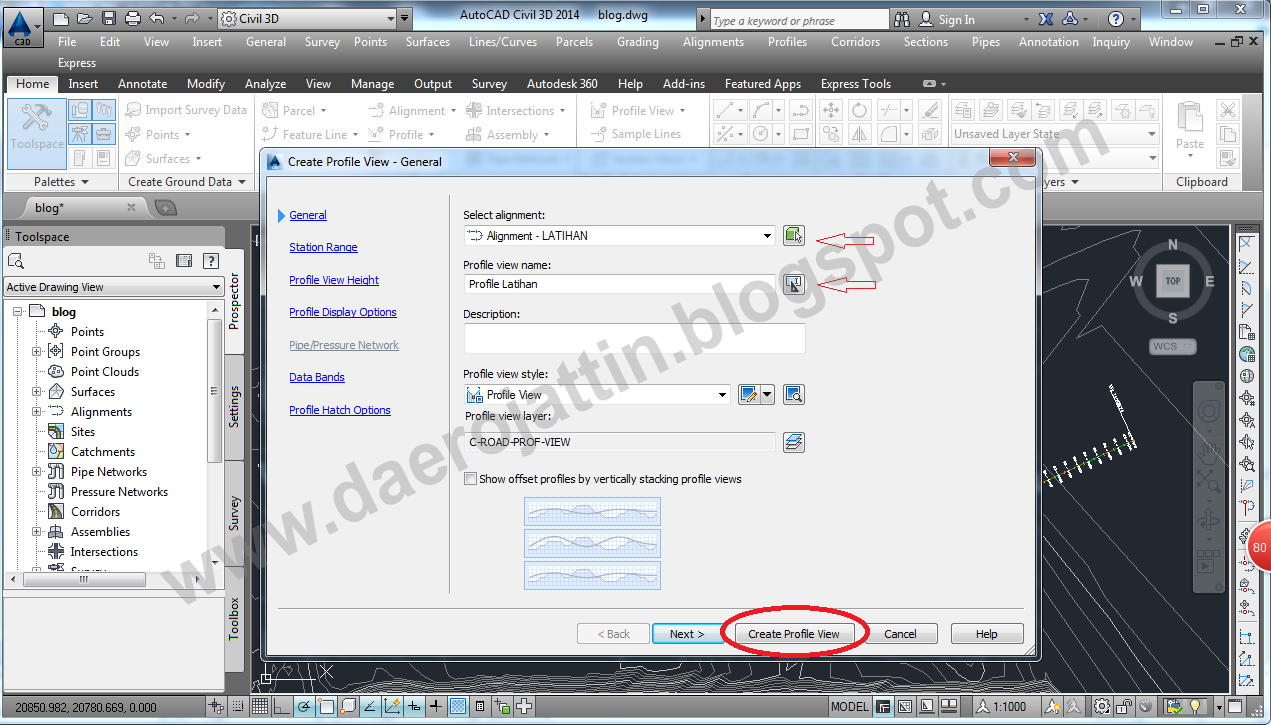Open the profile view layer selector icon
The height and width of the screenshot is (725, 1271).
pos(793,442)
